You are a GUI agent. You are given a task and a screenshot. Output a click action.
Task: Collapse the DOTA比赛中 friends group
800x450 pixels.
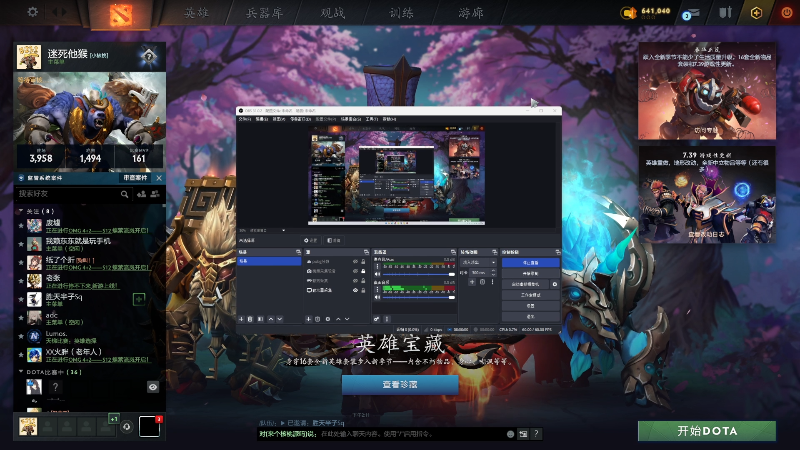tap(21, 372)
